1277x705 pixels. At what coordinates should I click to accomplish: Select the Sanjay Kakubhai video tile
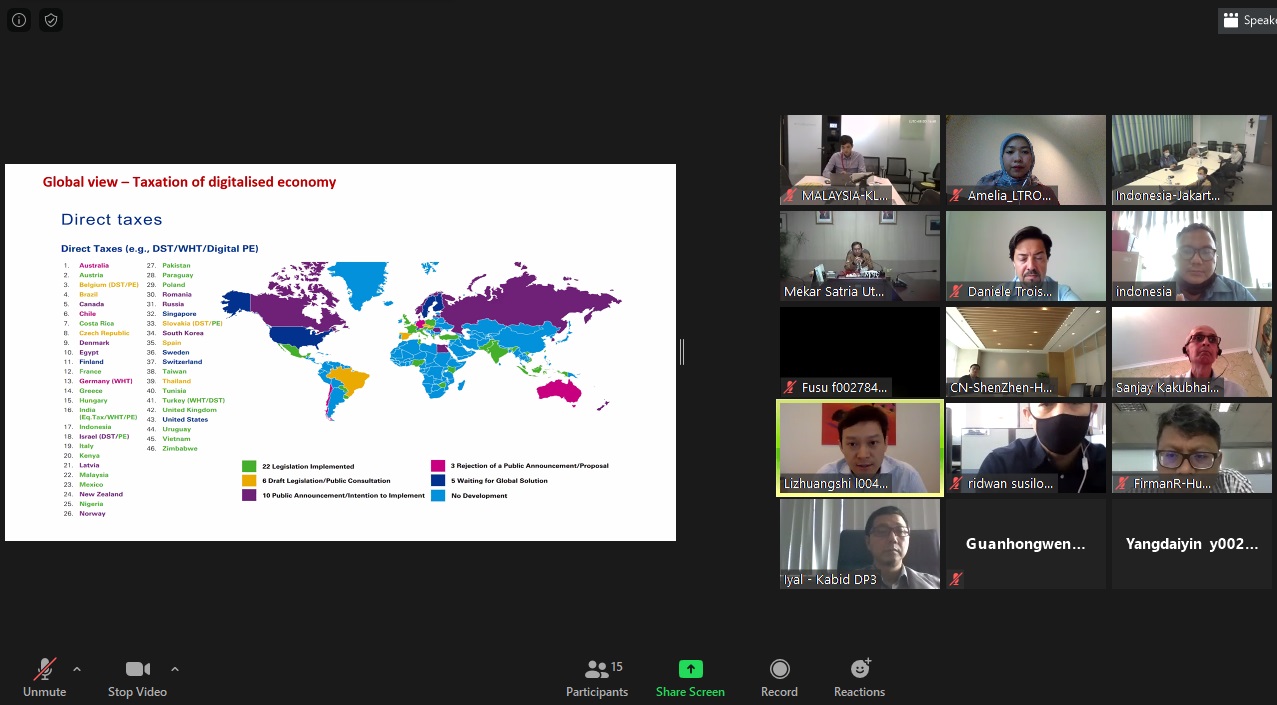coord(1192,352)
